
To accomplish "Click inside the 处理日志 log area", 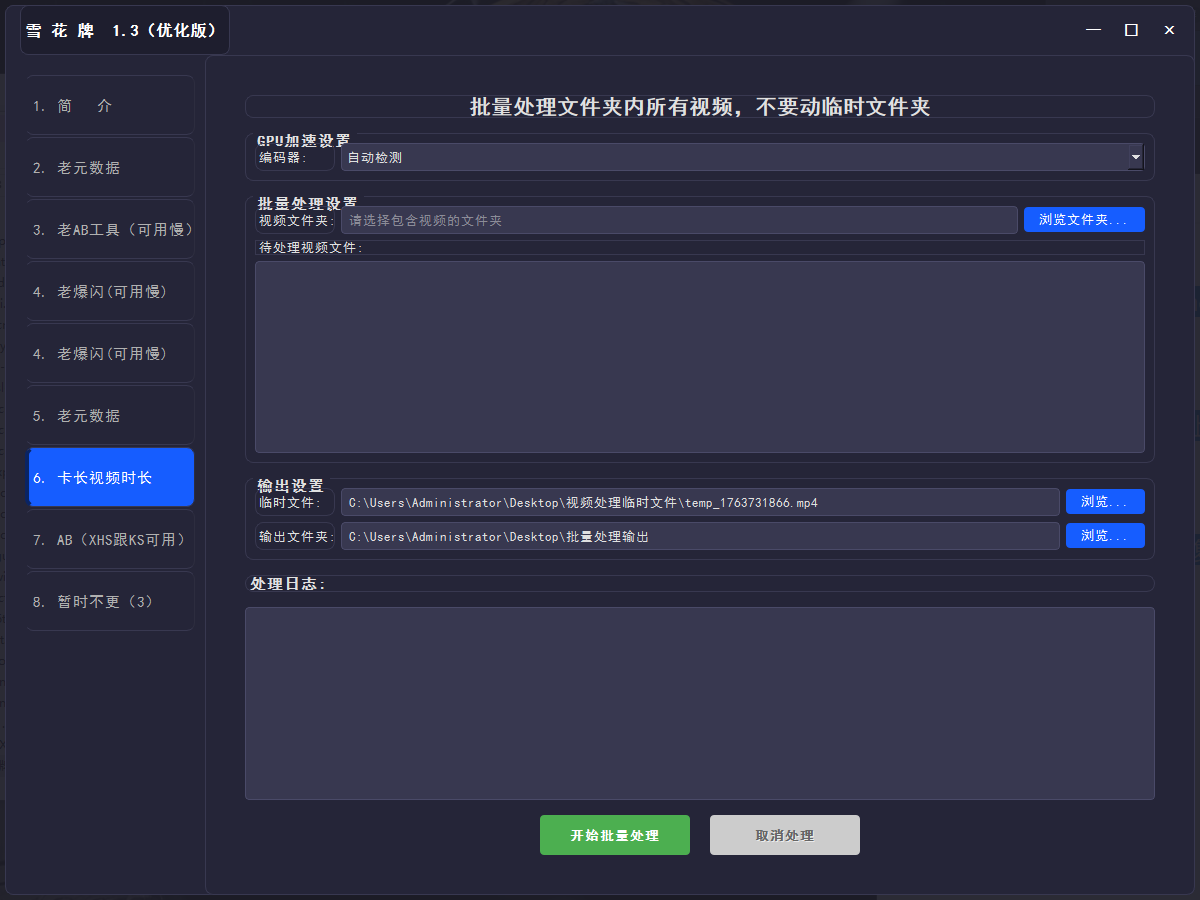I will [x=700, y=702].
